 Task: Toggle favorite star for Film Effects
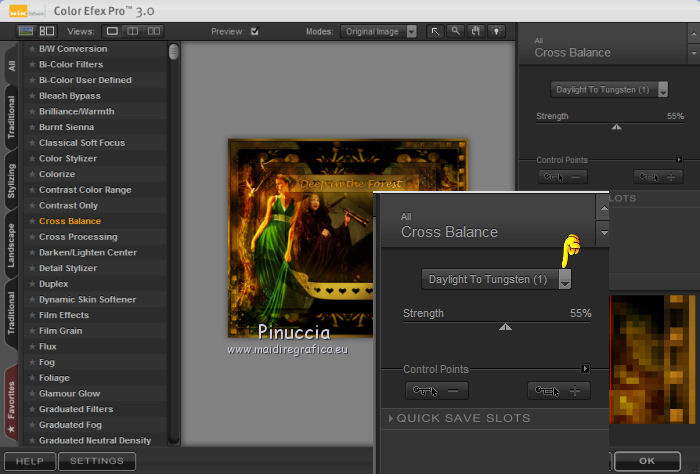click(32, 315)
